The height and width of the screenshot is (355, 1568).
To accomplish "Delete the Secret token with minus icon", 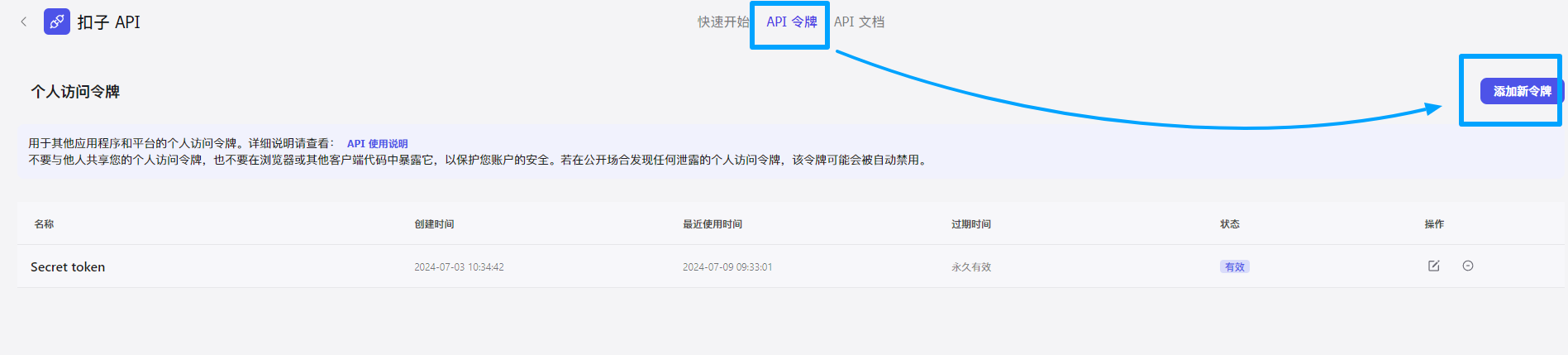I will pyautogui.click(x=1468, y=266).
